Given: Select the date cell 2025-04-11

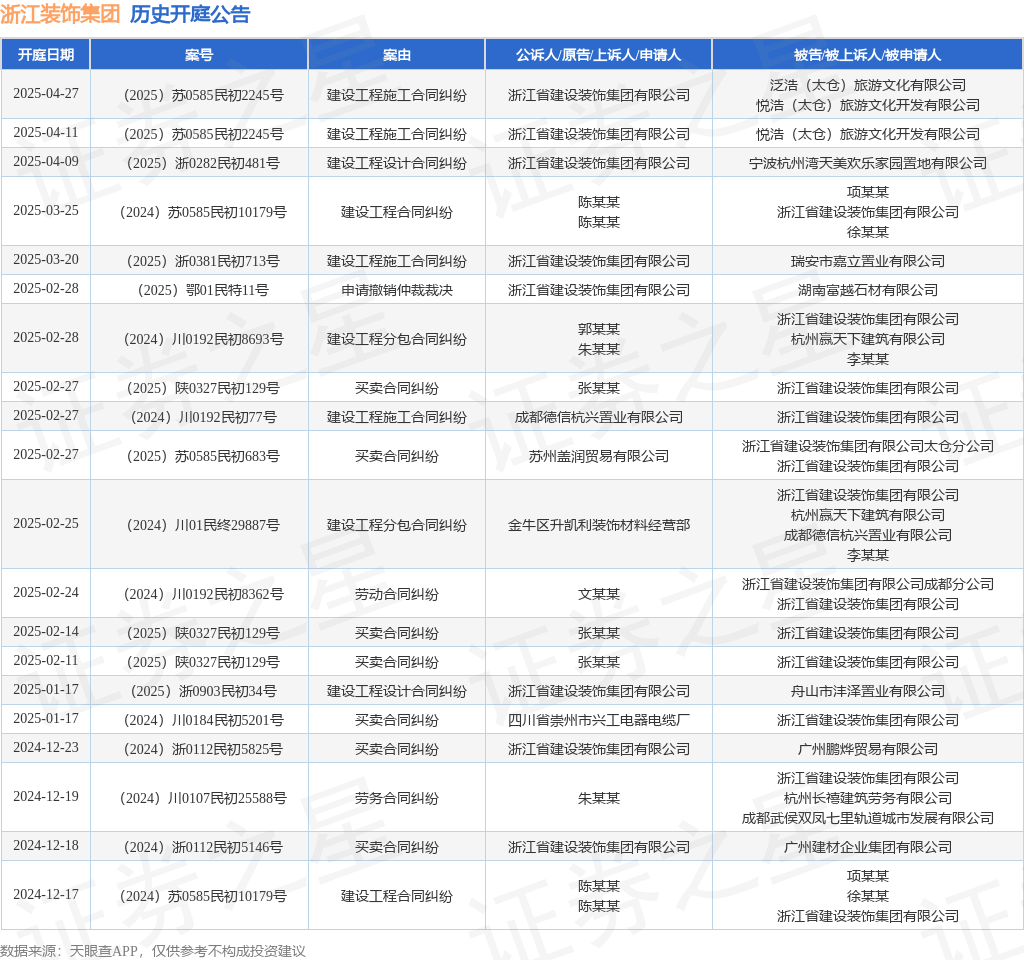Looking at the screenshot, I should click(x=46, y=133).
